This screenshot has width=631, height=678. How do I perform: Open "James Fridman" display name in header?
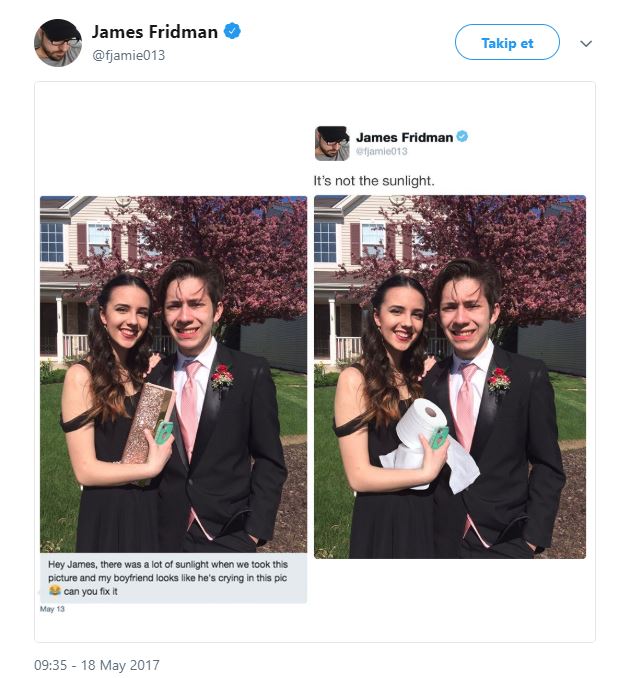point(154,32)
